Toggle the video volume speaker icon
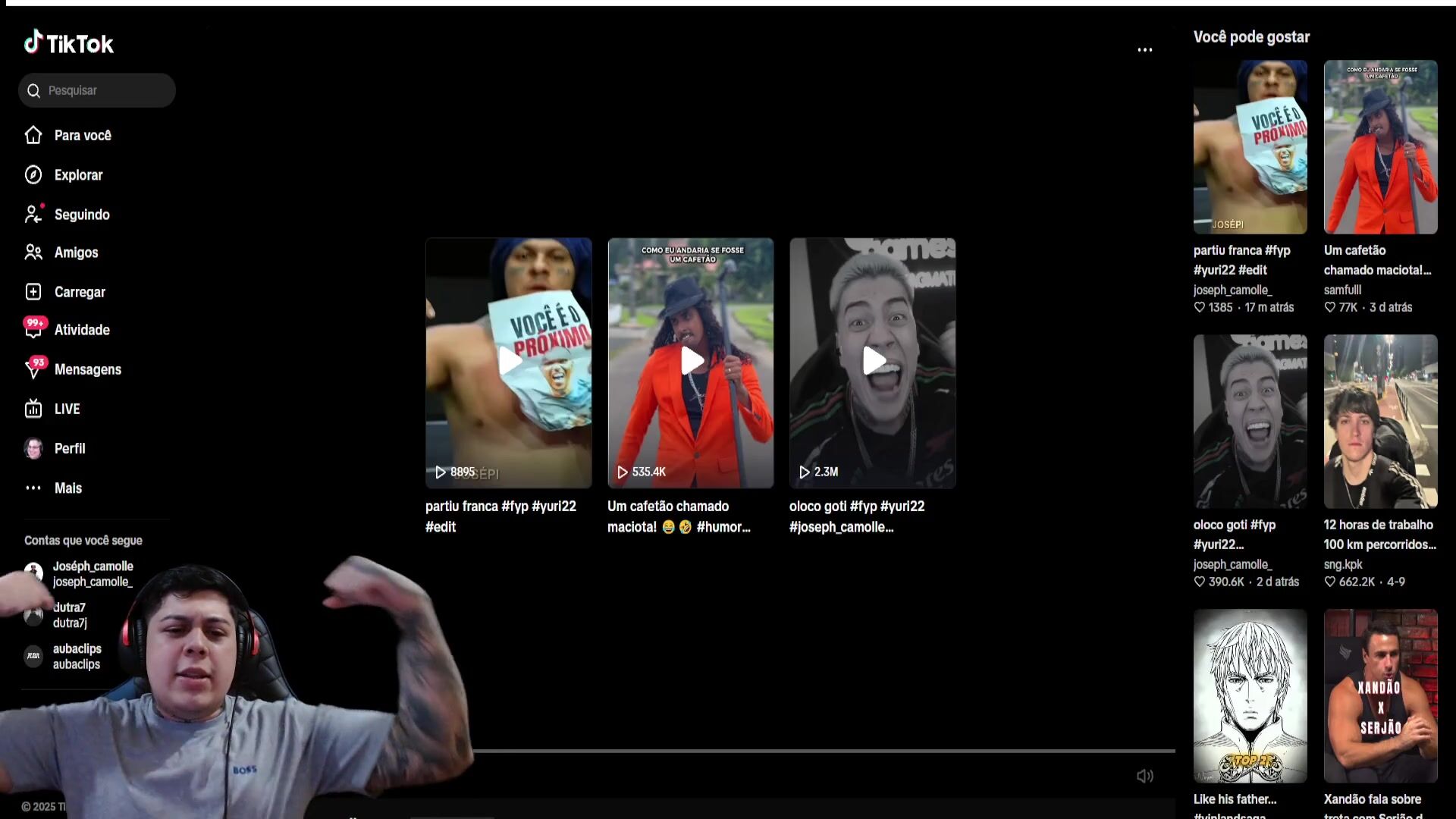The image size is (1456, 819). pos(1145,776)
